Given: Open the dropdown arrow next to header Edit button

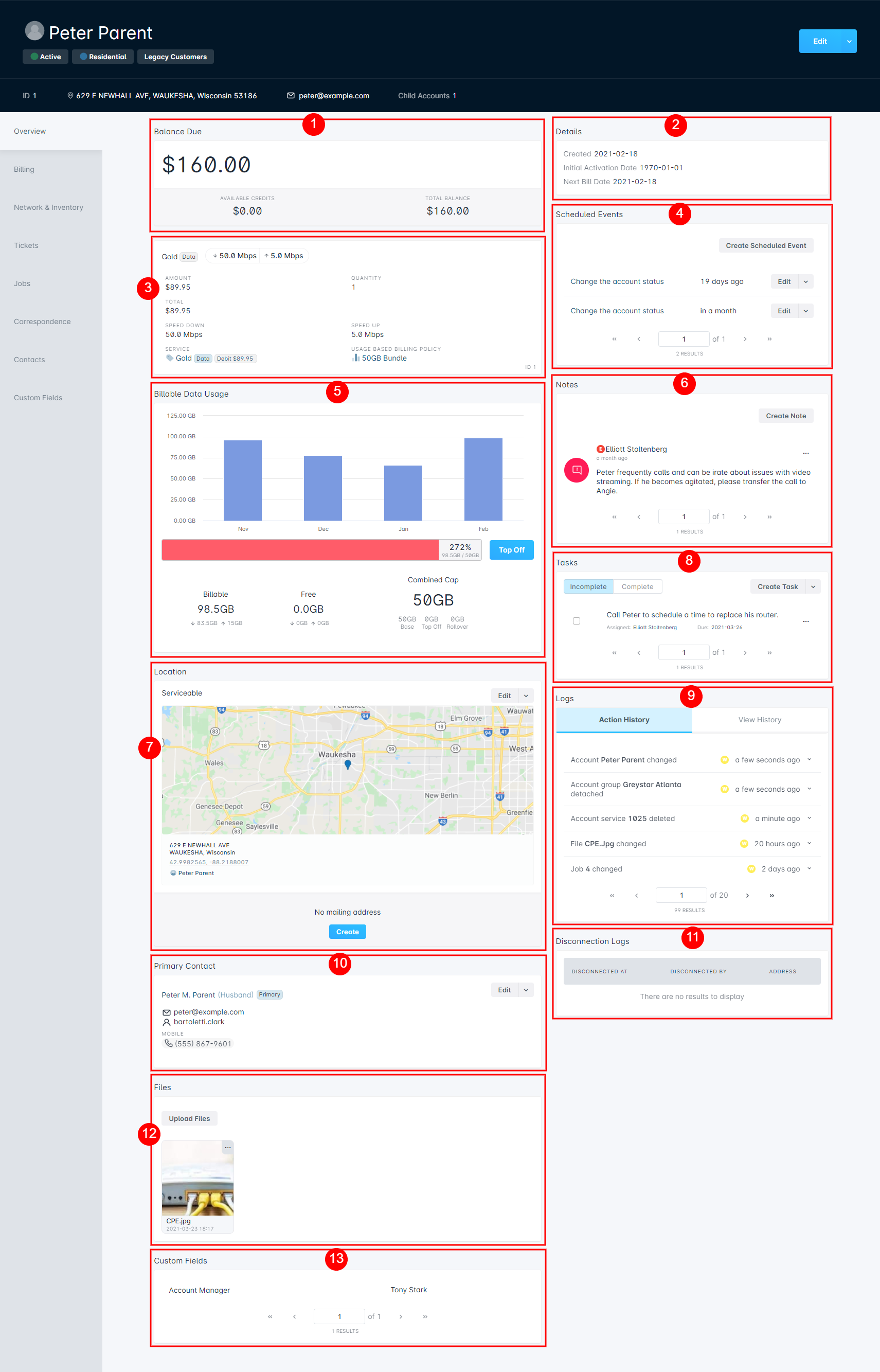Looking at the screenshot, I should [x=849, y=41].
